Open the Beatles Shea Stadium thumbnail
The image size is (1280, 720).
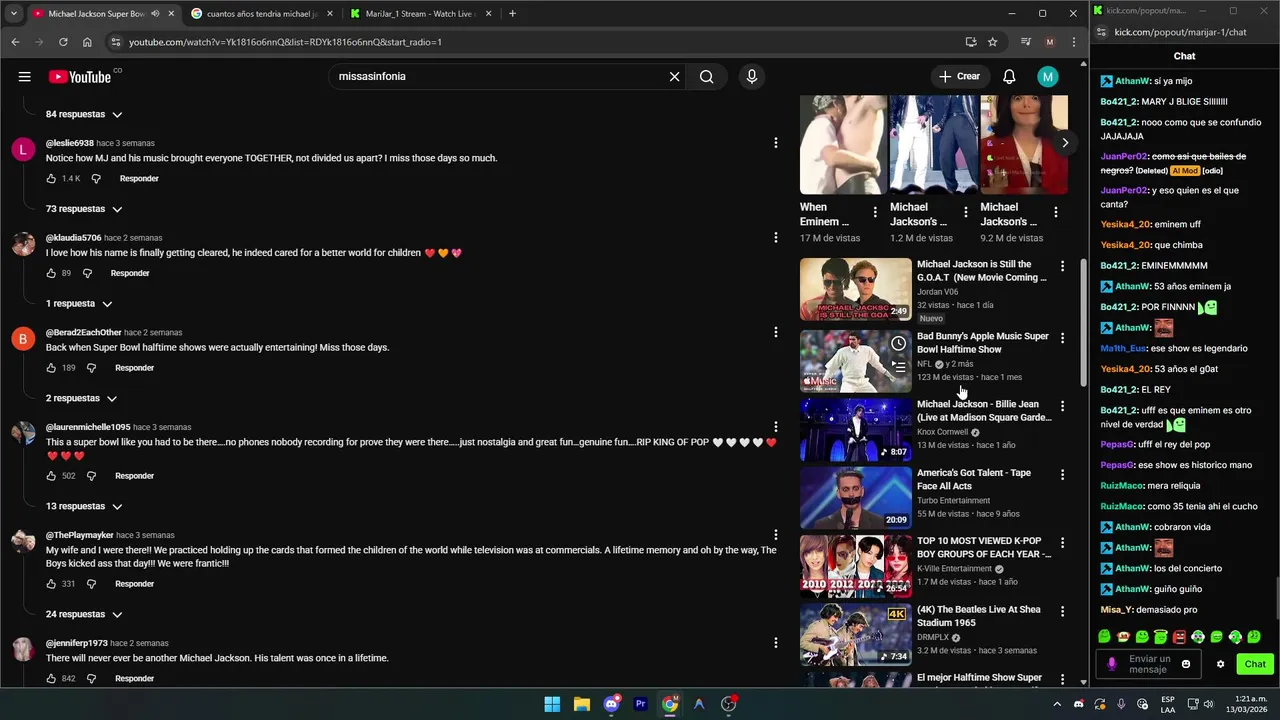coord(855,635)
